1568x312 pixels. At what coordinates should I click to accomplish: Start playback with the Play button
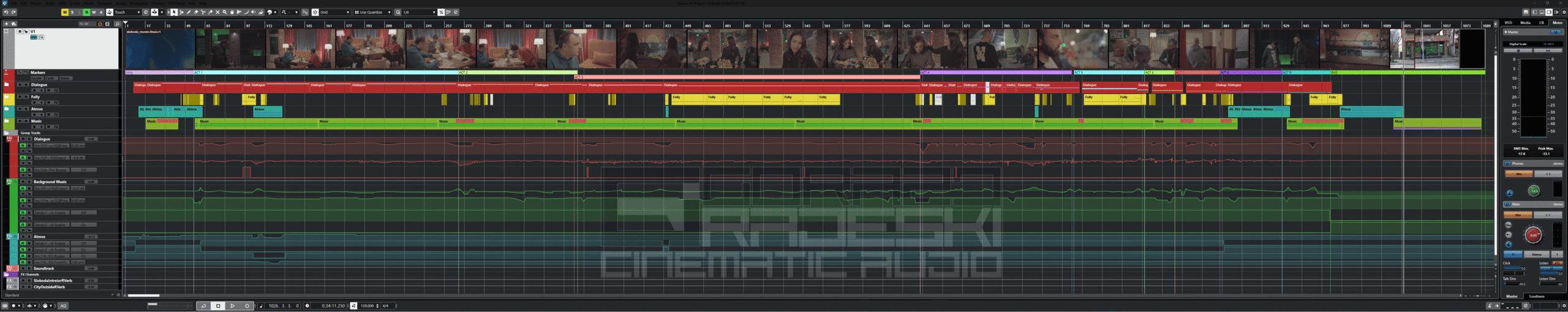tap(233, 306)
